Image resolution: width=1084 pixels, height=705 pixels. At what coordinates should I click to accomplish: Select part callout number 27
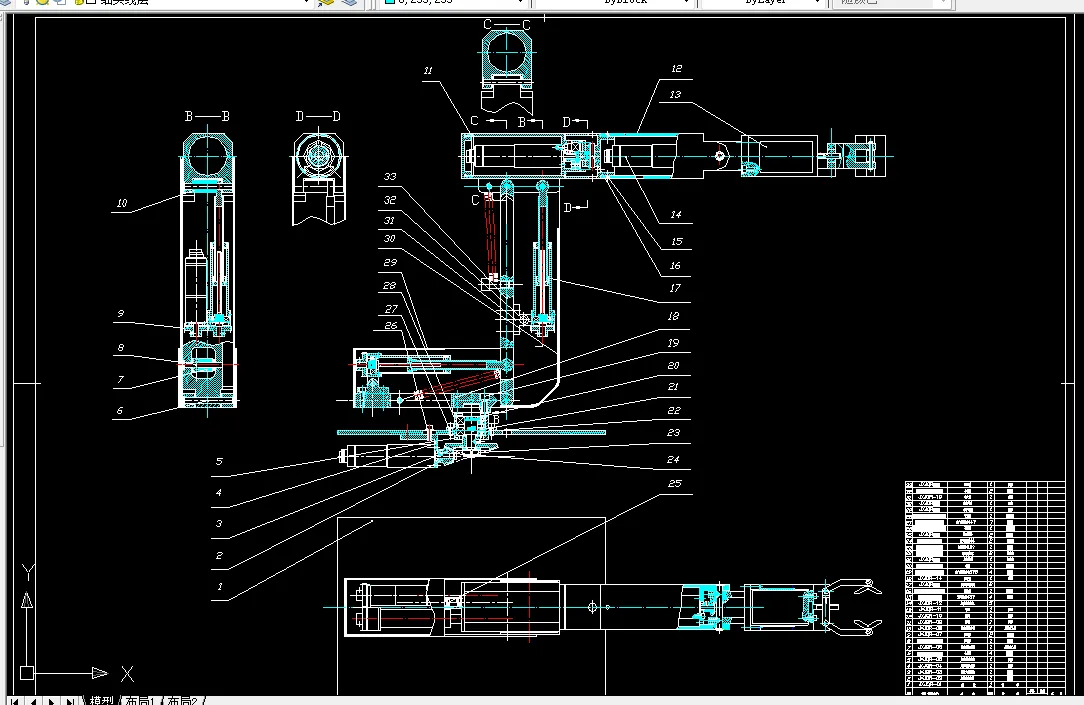(391, 309)
